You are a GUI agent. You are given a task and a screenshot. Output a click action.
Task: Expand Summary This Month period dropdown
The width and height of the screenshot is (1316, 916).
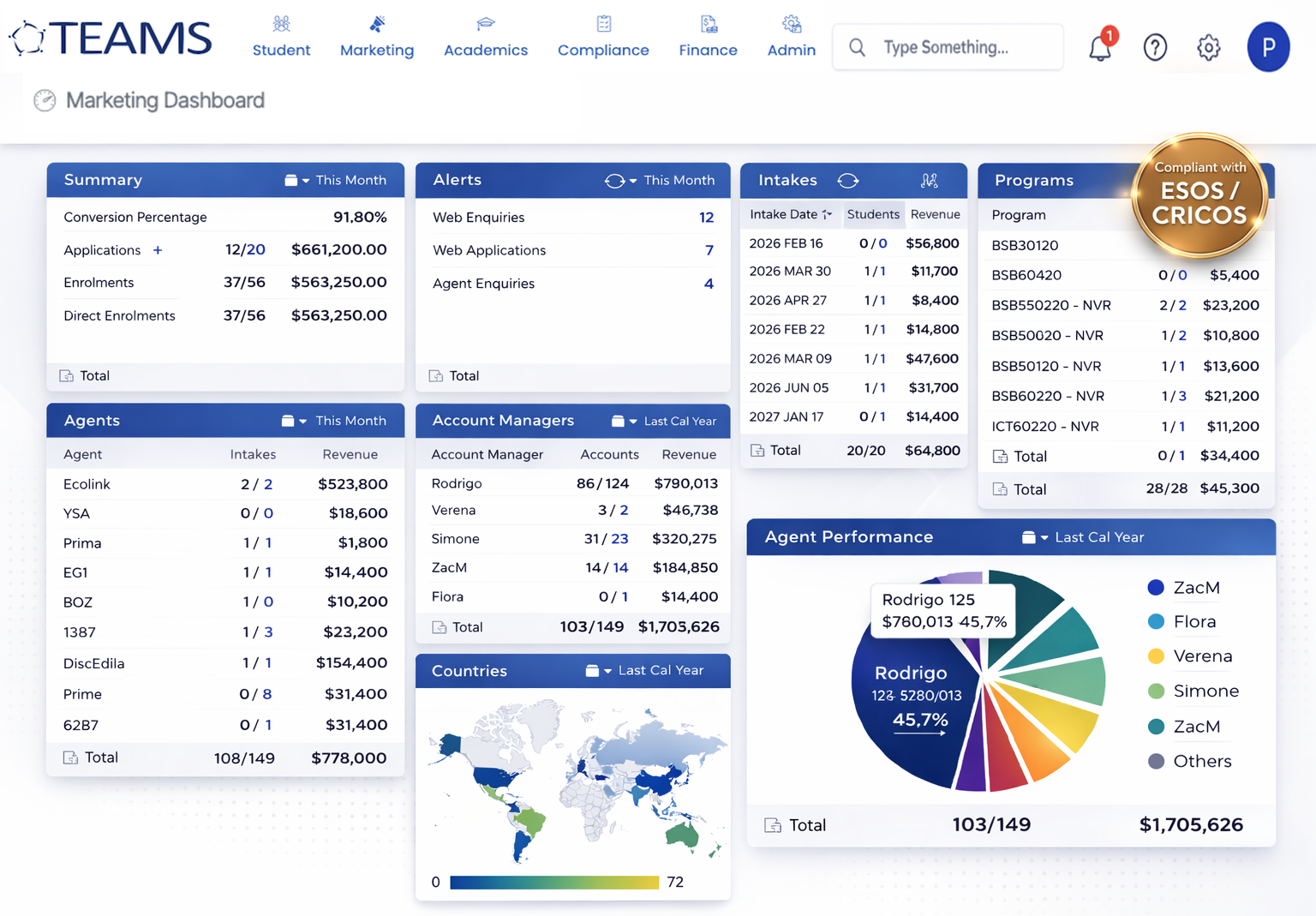pyautogui.click(x=336, y=181)
